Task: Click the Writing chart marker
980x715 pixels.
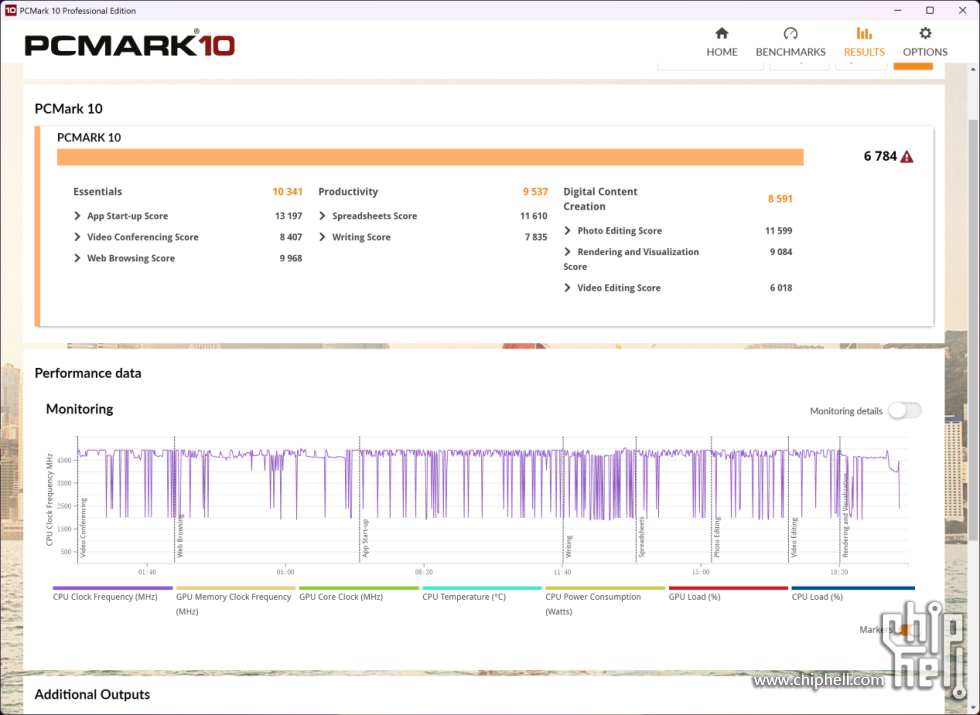Action: pos(569,546)
